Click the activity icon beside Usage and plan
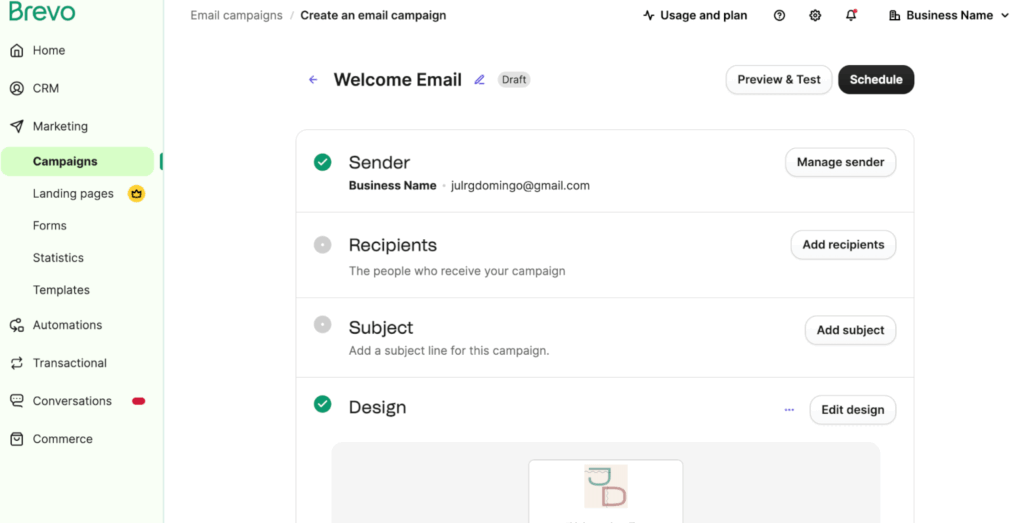 [648, 15]
